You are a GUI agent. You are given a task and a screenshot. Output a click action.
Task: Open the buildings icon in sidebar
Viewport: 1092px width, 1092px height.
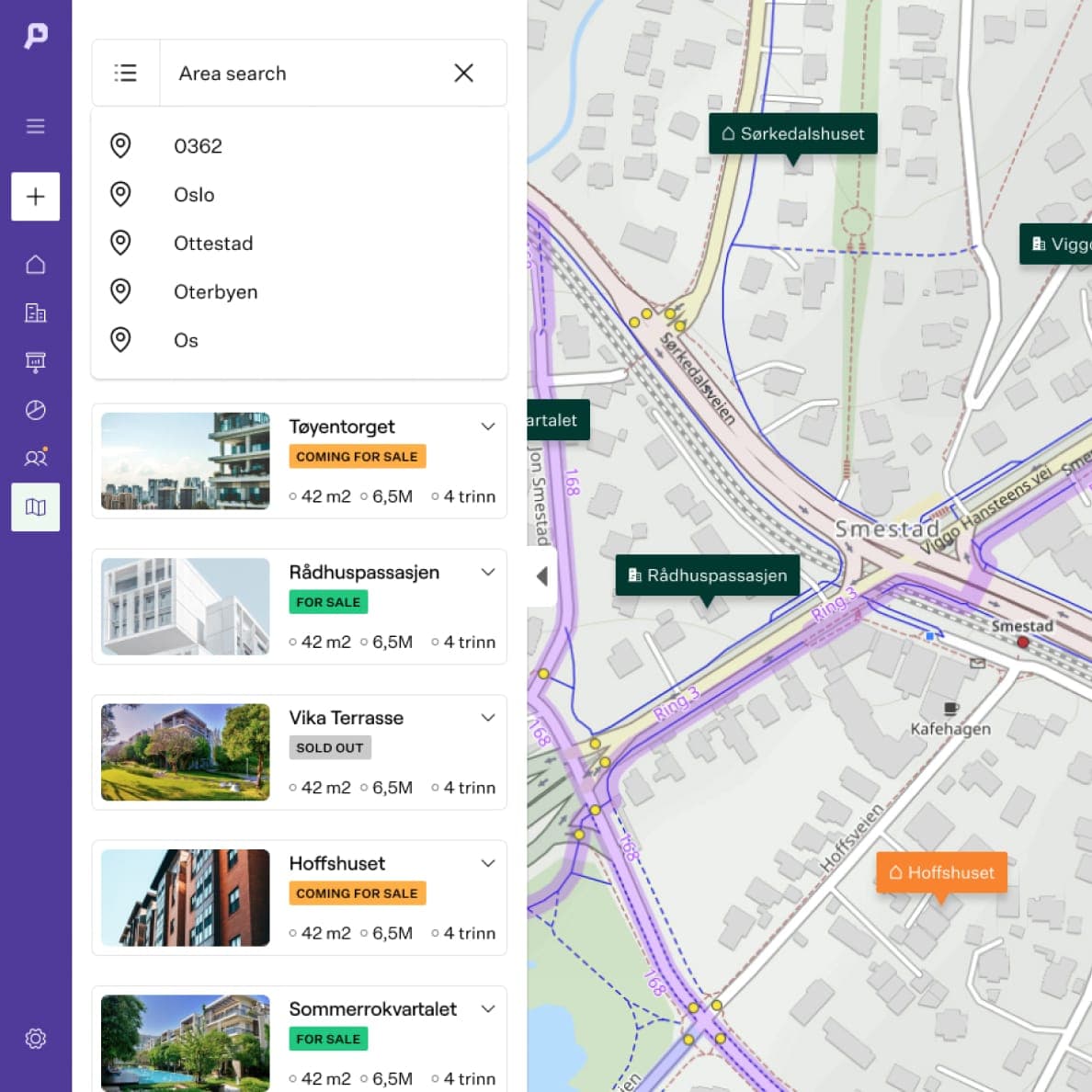[x=35, y=313]
